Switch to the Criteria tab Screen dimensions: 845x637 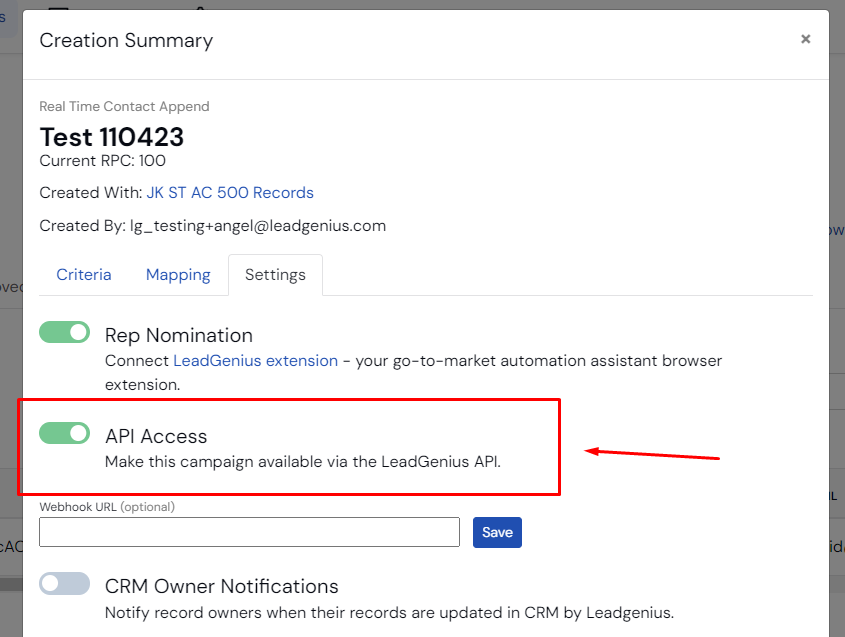[84, 275]
